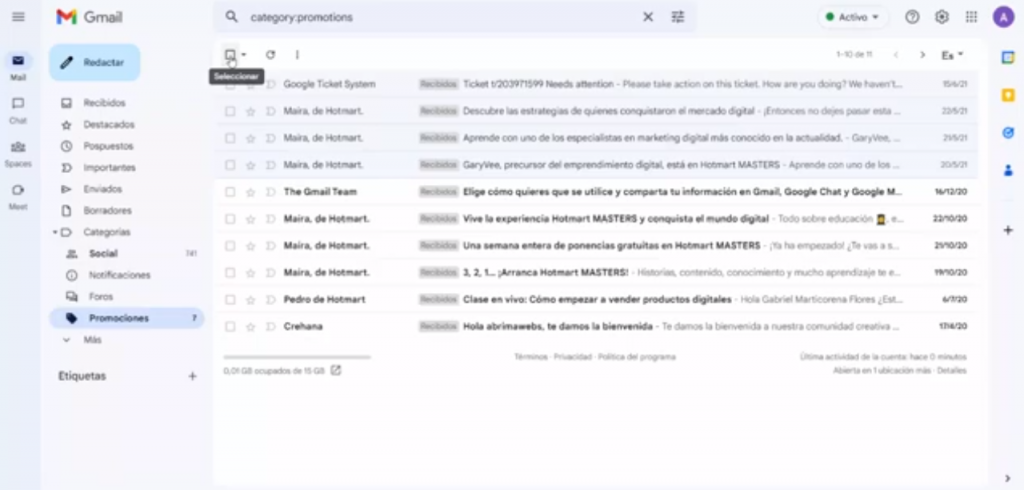This screenshot has width=1024, height=490.
Task: Check the Pedro de Hotmart email checkbox
Action: pos(230,299)
